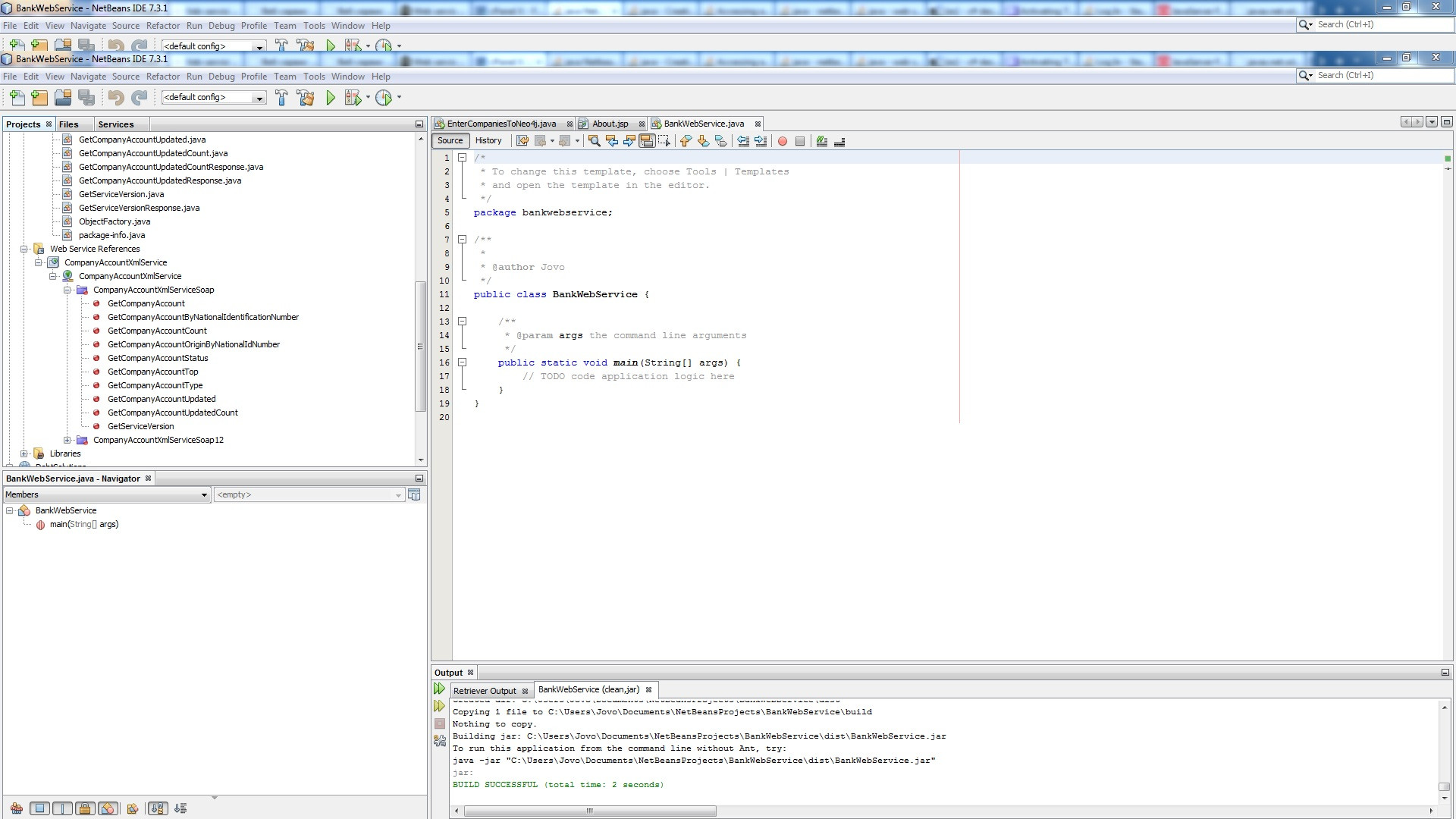This screenshot has width=1456, height=819.
Task: Click Fully Qualified Names icon in Navigator
Action: [133, 808]
